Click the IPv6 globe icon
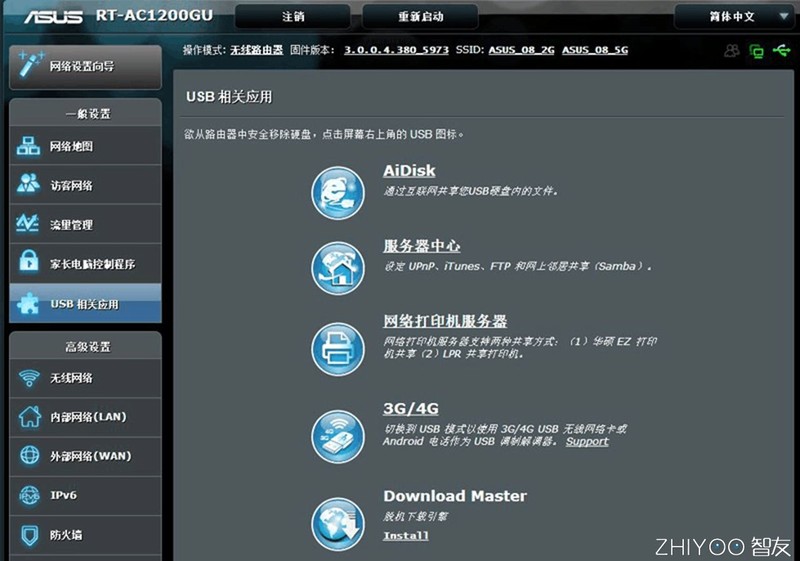 (30, 495)
